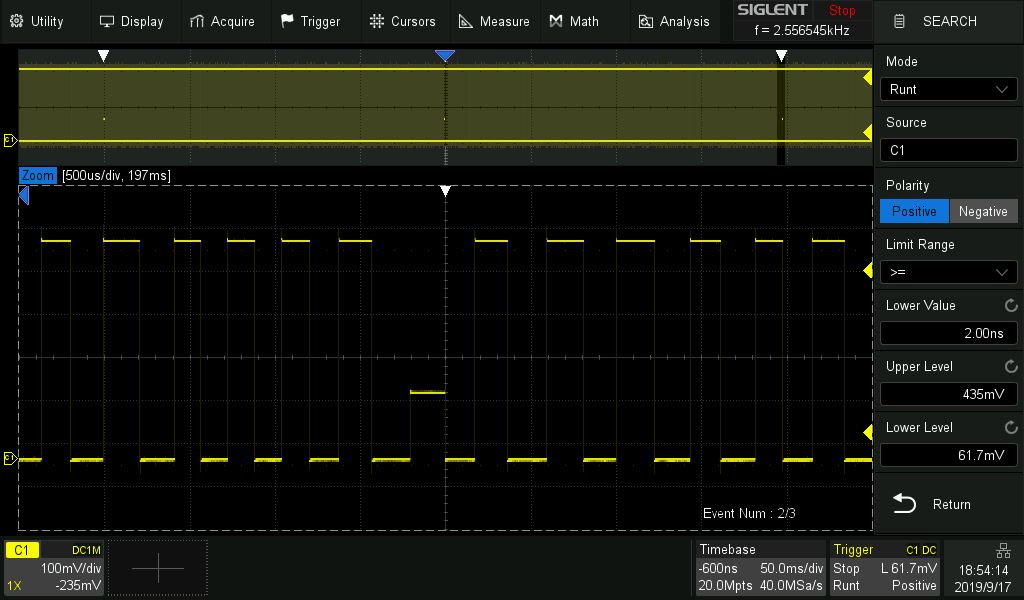Open the Timebase settings box
The width and height of the screenshot is (1024, 600).
pyautogui.click(x=761, y=568)
